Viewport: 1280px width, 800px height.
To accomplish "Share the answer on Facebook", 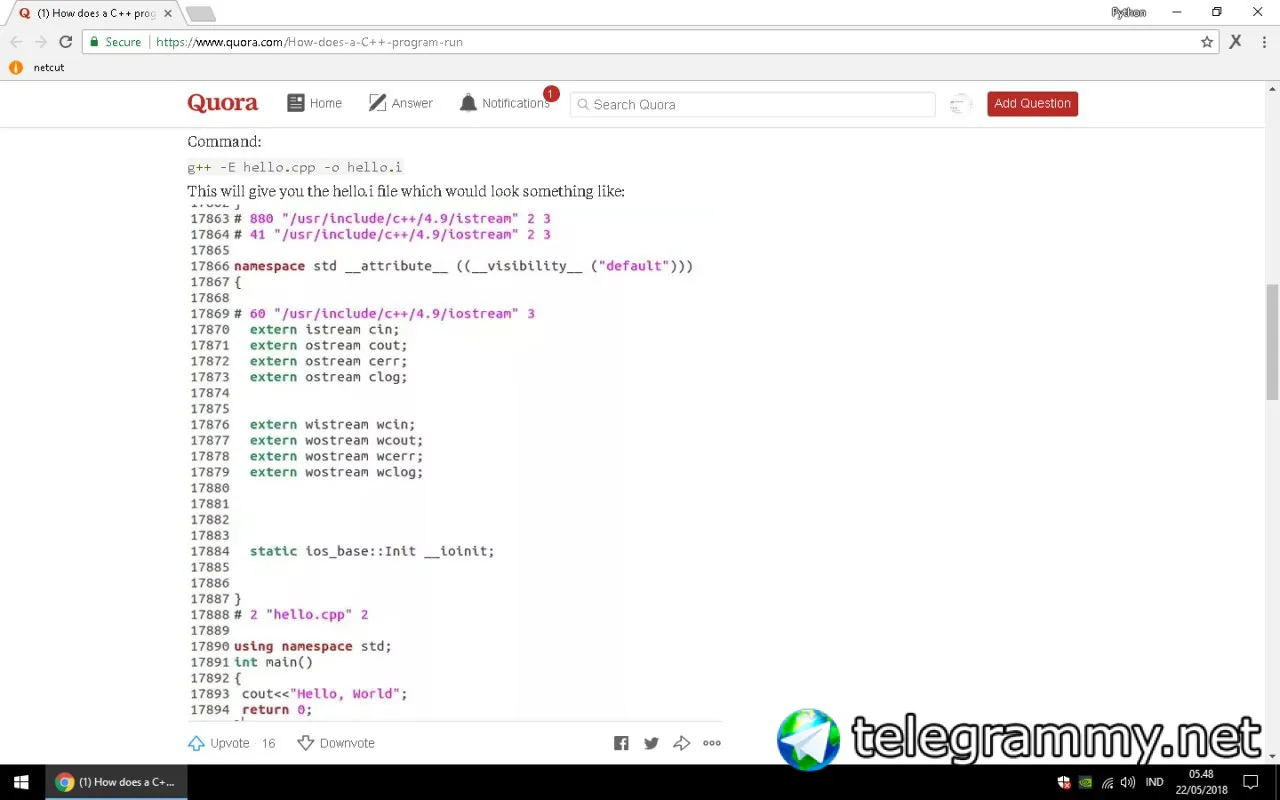I will pos(621,743).
